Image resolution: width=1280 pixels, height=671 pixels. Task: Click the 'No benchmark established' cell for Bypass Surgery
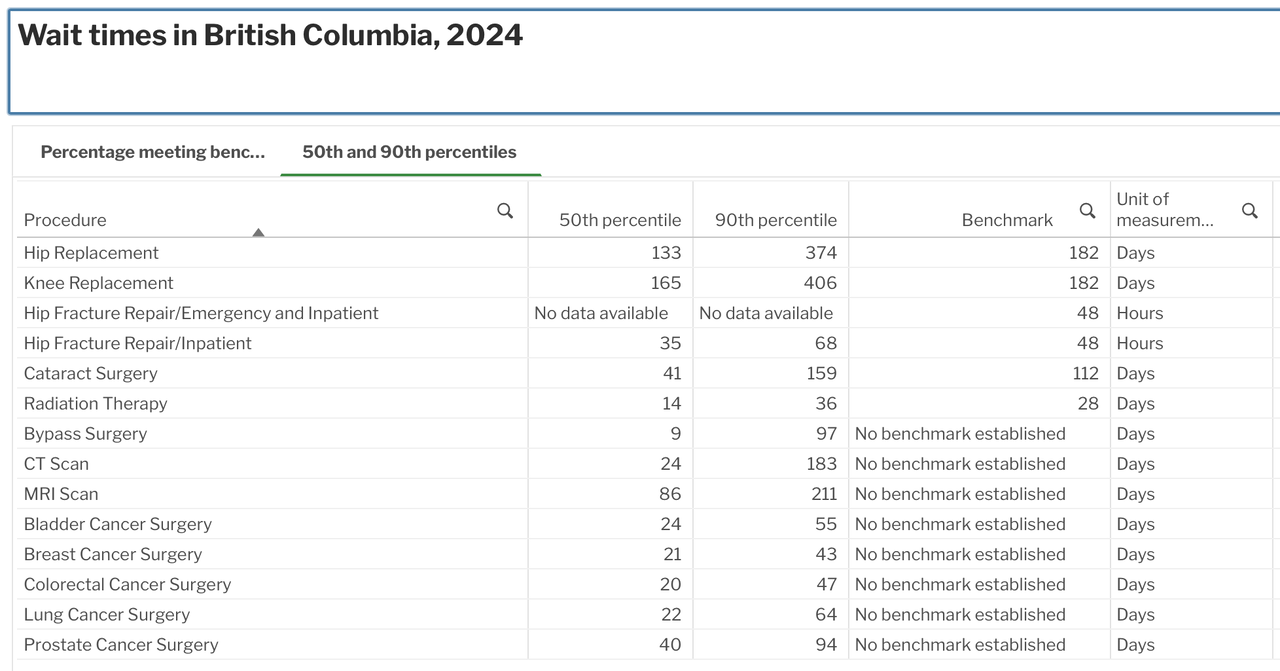(960, 434)
